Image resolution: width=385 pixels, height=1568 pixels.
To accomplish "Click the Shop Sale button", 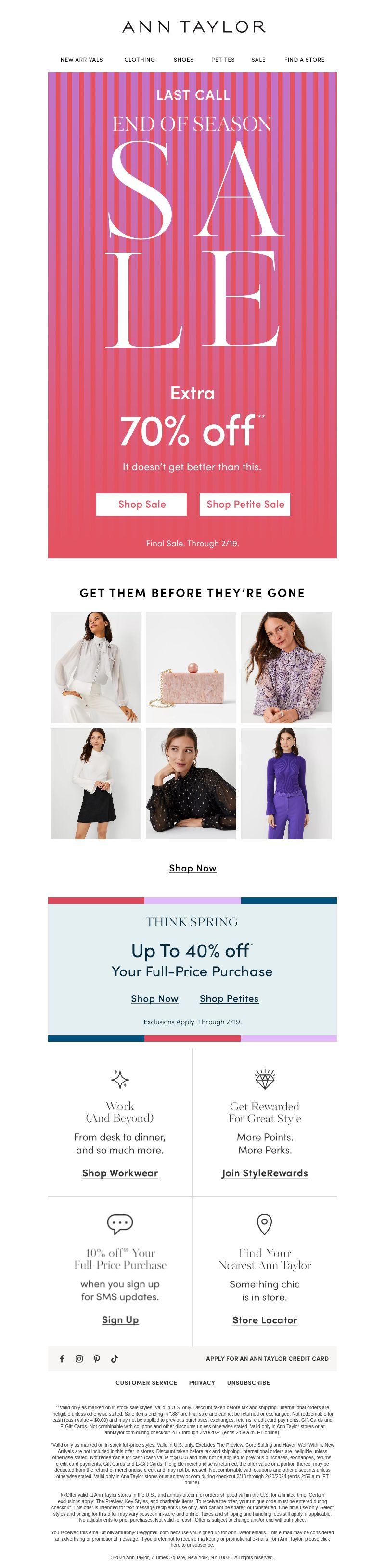I will [141, 504].
